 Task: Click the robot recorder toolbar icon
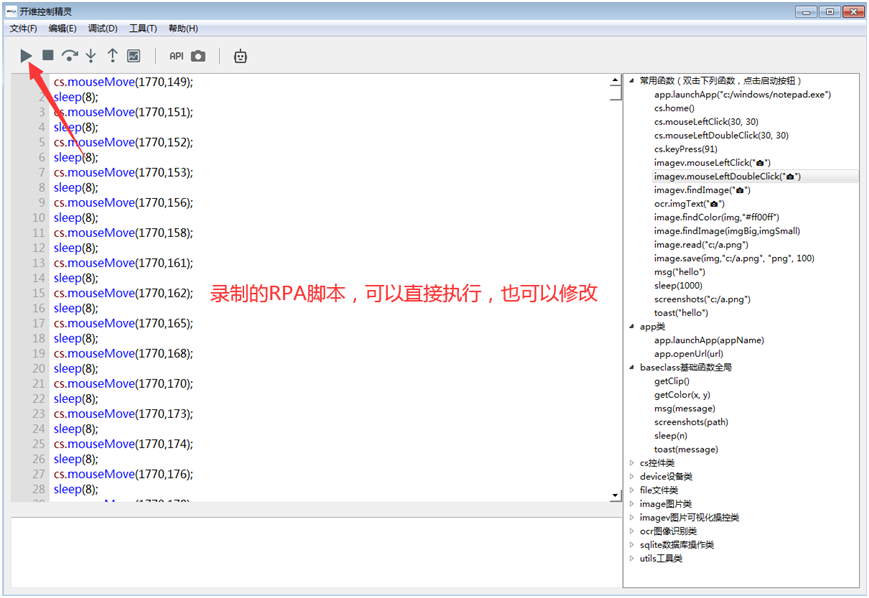240,56
